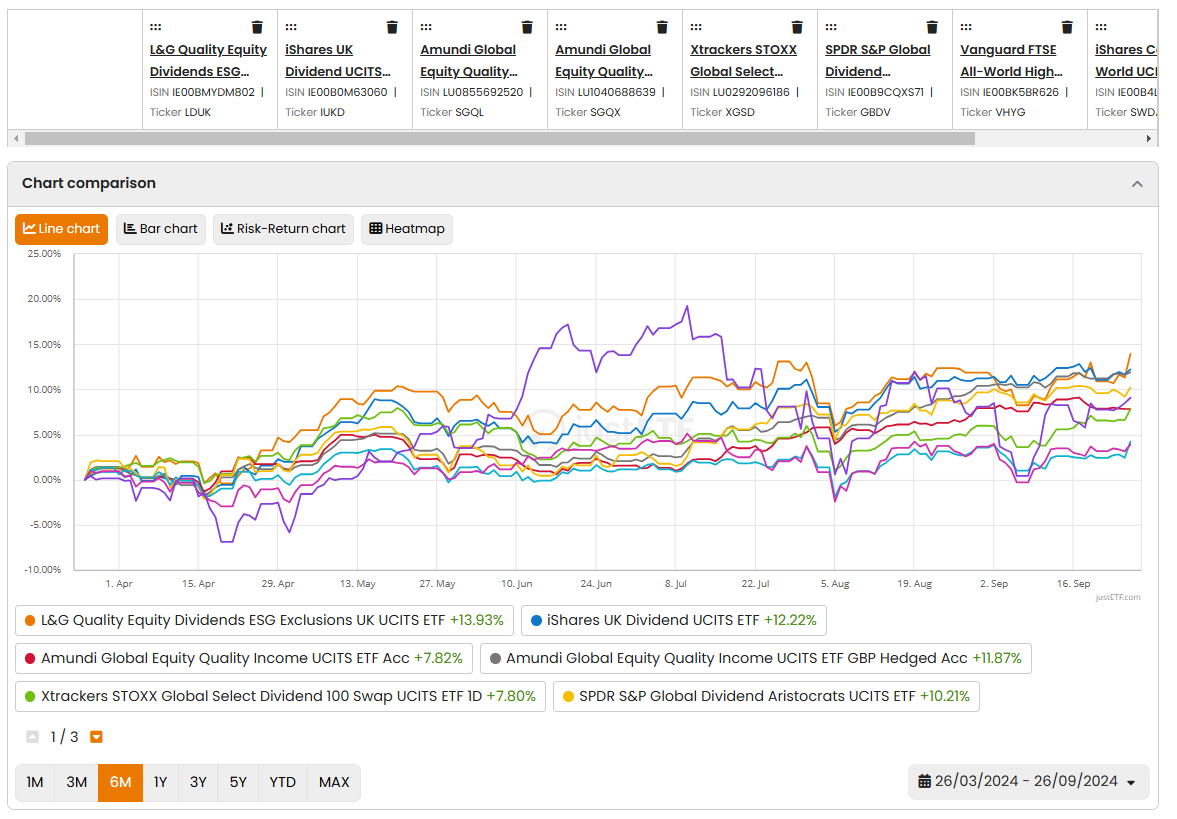Image resolution: width=1177 pixels, height=819 pixels.
Task: Click drag handle on iShares Core World column
Action: coord(1101,27)
